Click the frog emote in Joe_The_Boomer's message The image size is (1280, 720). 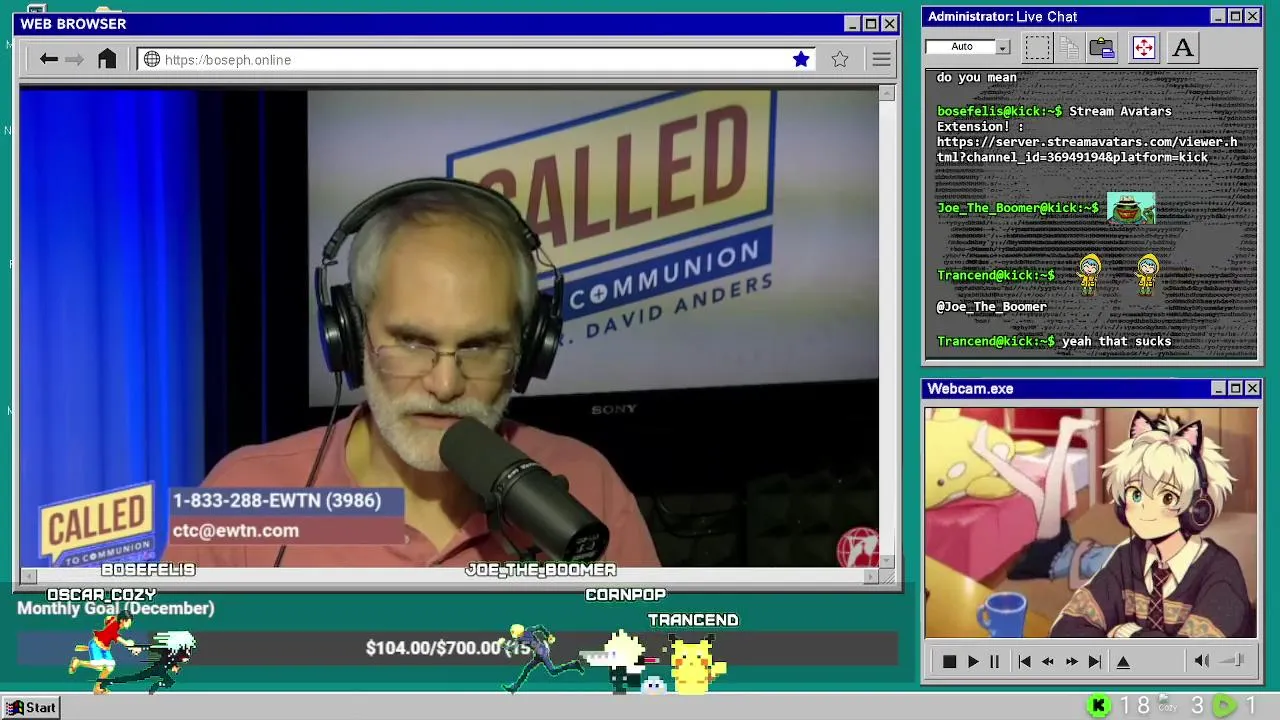tap(1131, 208)
